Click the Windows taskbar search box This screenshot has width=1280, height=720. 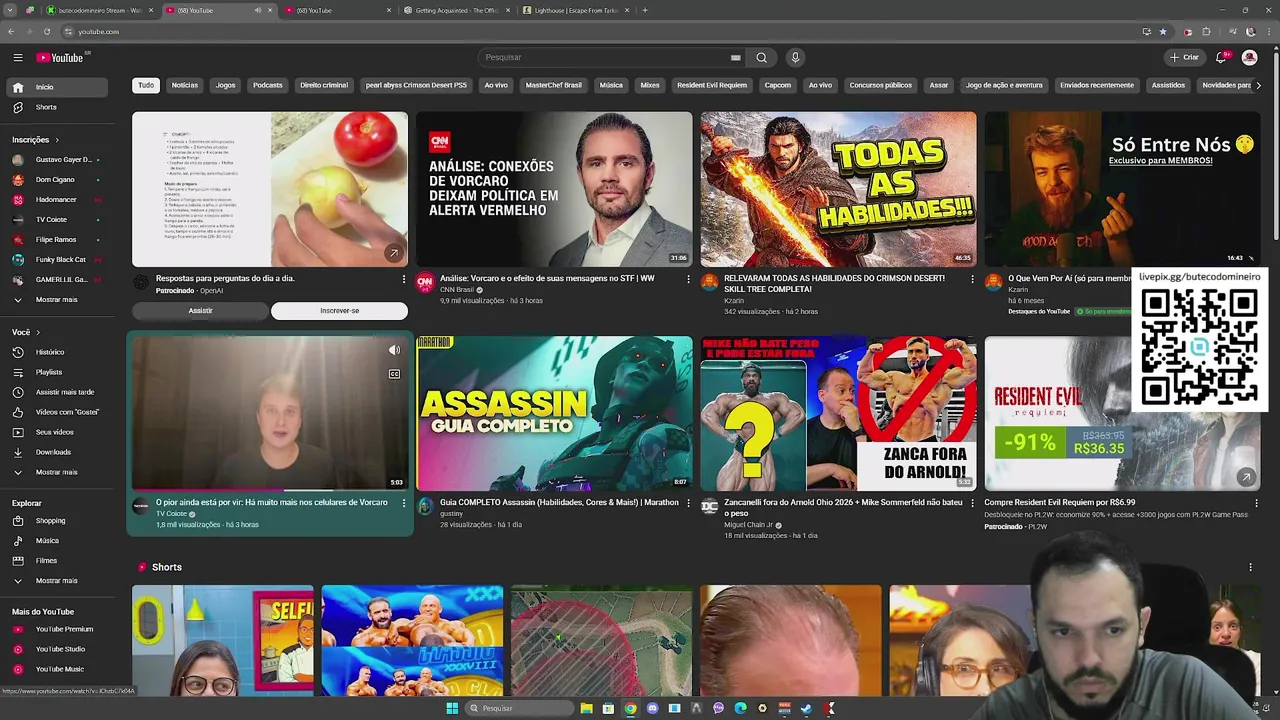click(519, 708)
